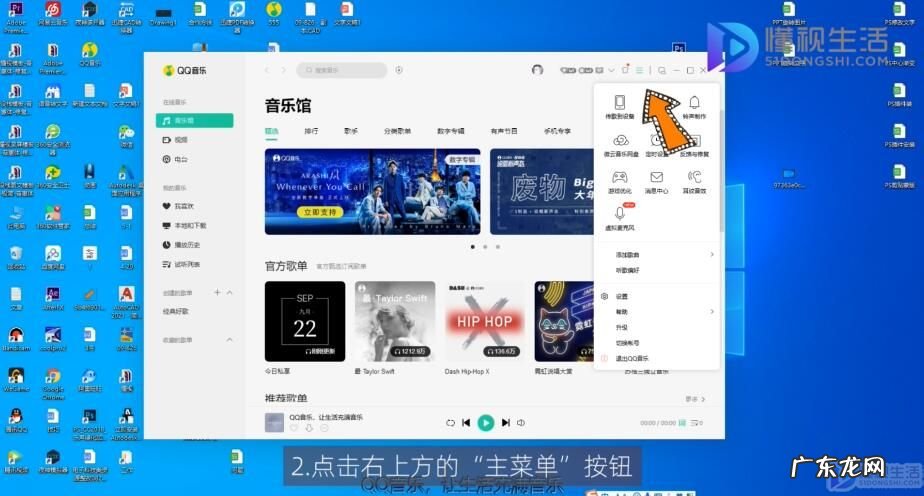
Task: Select 退出QQ音乐 to quit app
Action: tap(626, 358)
